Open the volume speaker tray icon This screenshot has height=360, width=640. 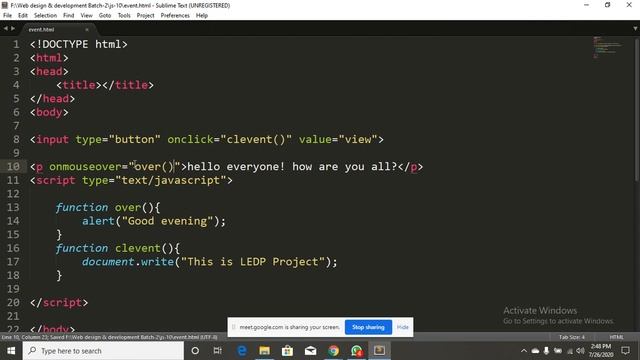point(580,351)
